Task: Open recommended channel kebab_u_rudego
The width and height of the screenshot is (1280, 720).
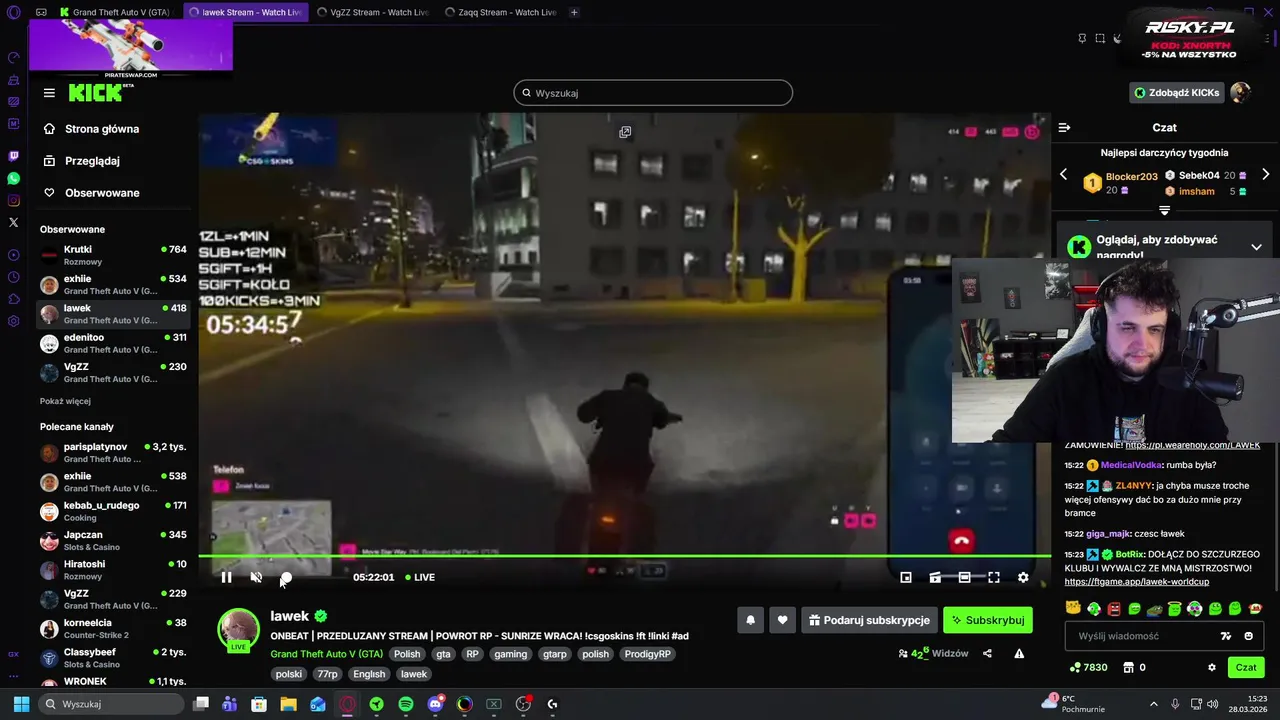Action: pos(113,511)
